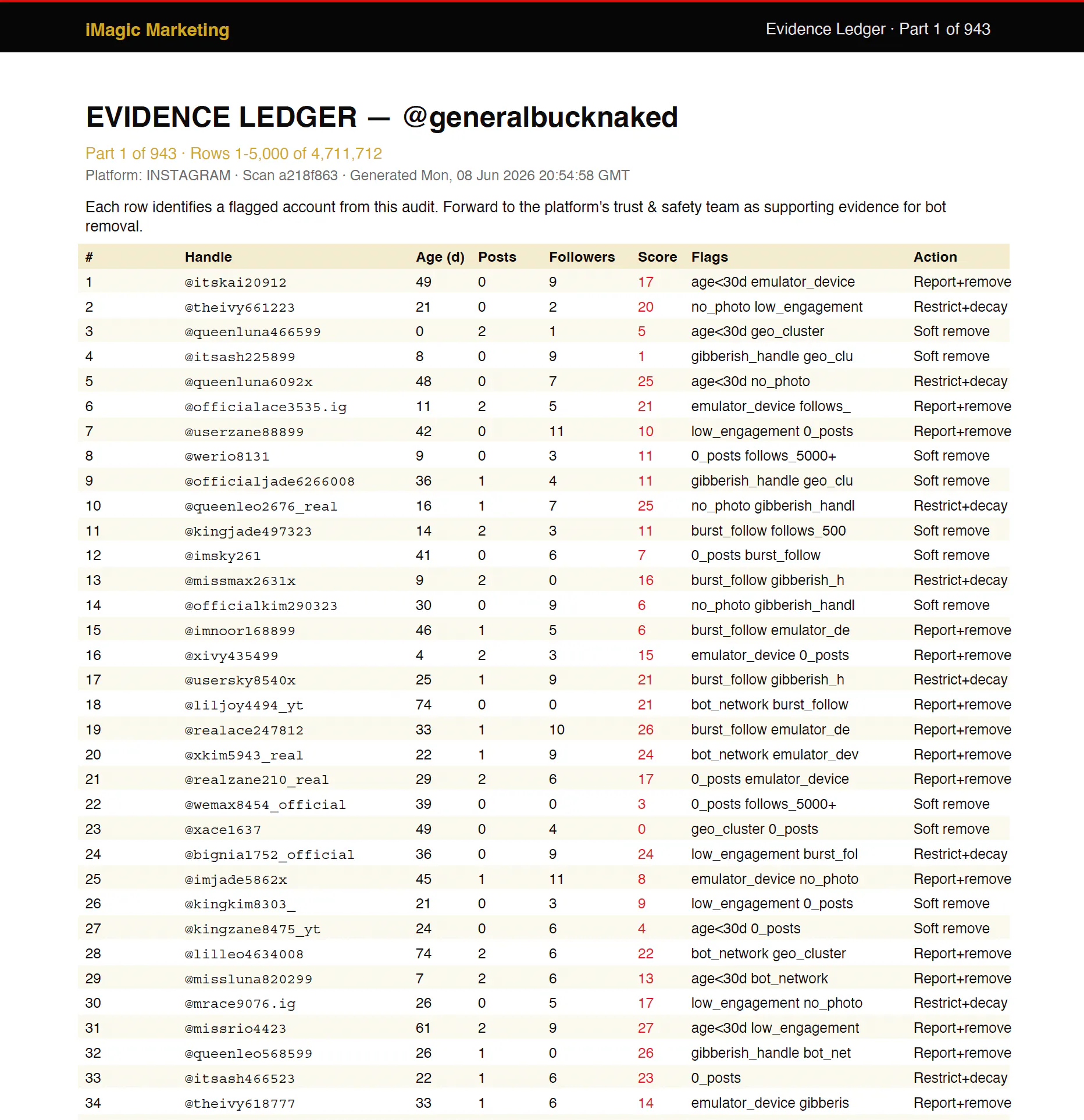This screenshot has width=1084, height=1120.
Task: Click score 0 in @xace1637 row
Action: point(641,829)
